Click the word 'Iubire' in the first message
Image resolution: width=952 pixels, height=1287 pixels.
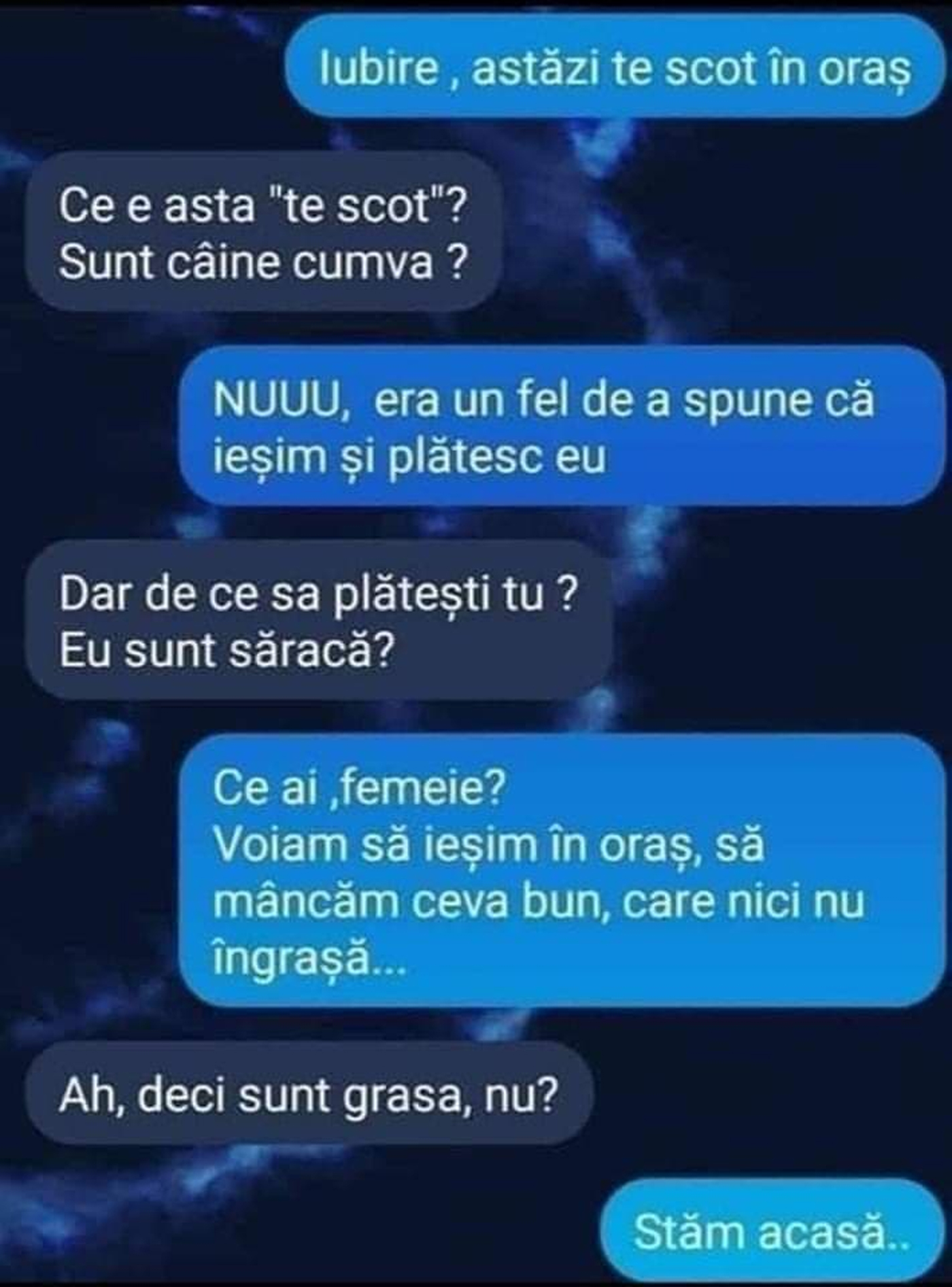[x=379, y=69]
